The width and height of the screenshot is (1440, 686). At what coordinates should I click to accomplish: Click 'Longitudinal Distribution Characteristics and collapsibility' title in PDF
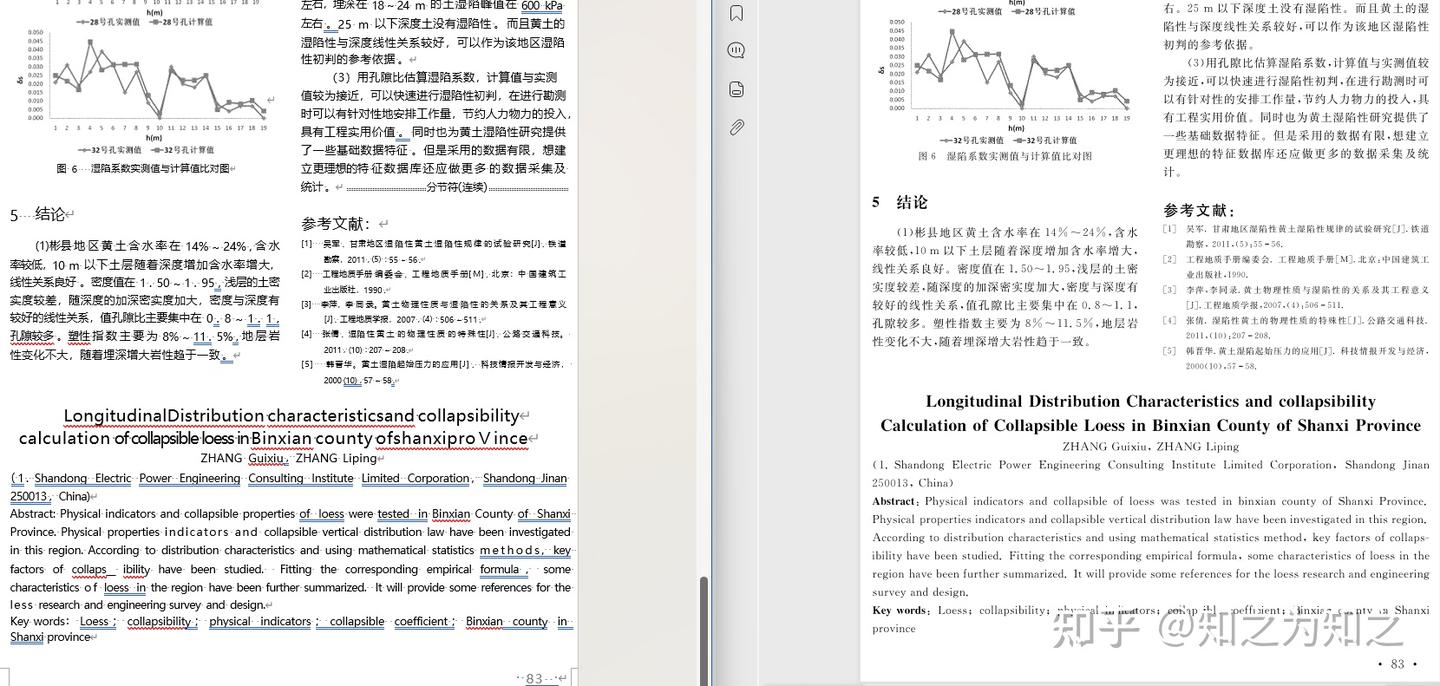[x=1150, y=401]
